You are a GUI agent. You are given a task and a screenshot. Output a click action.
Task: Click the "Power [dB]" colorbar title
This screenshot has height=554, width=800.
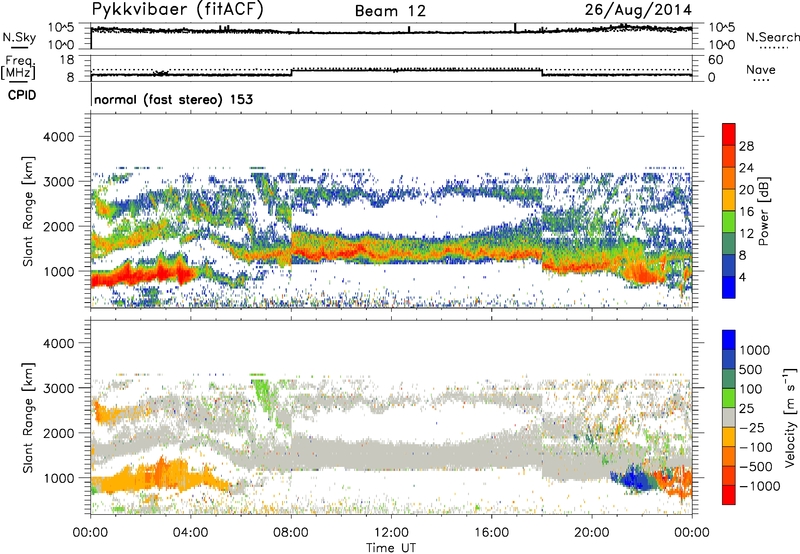click(x=763, y=211)
